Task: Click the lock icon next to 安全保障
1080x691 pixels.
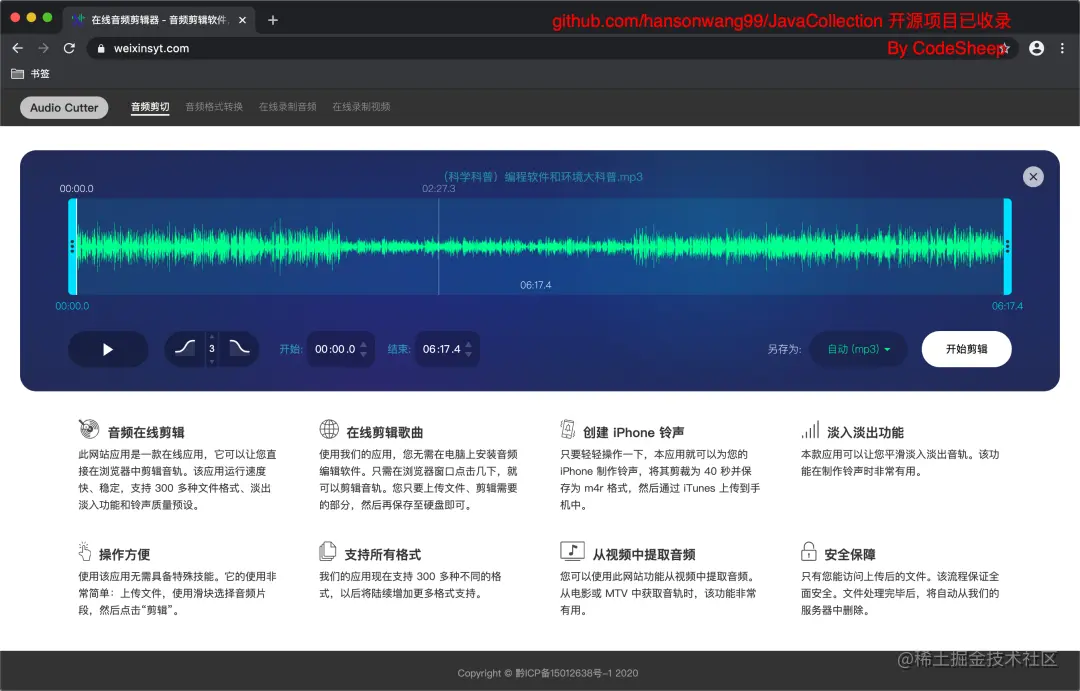Action: tap(809, 553)
